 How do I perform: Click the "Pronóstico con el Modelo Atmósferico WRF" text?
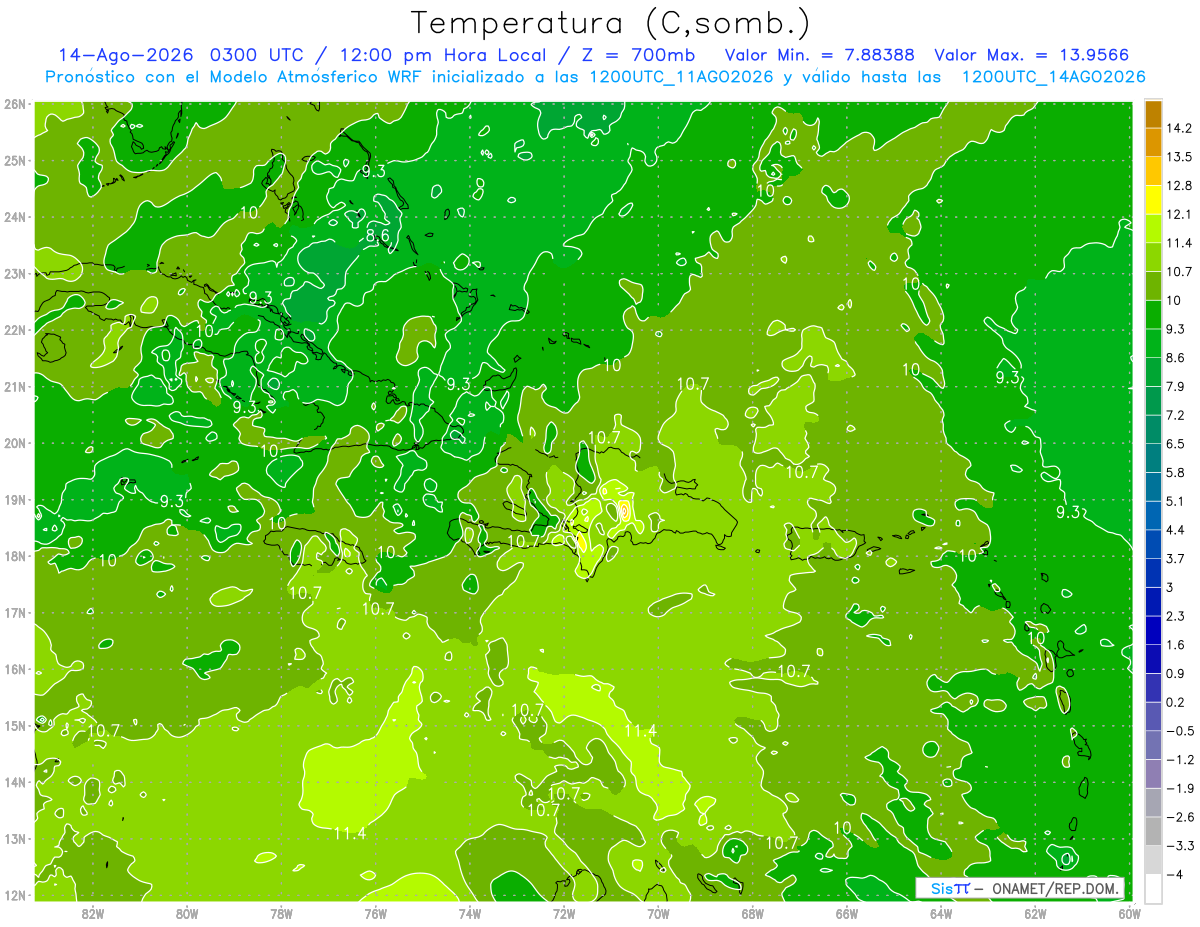232,77
